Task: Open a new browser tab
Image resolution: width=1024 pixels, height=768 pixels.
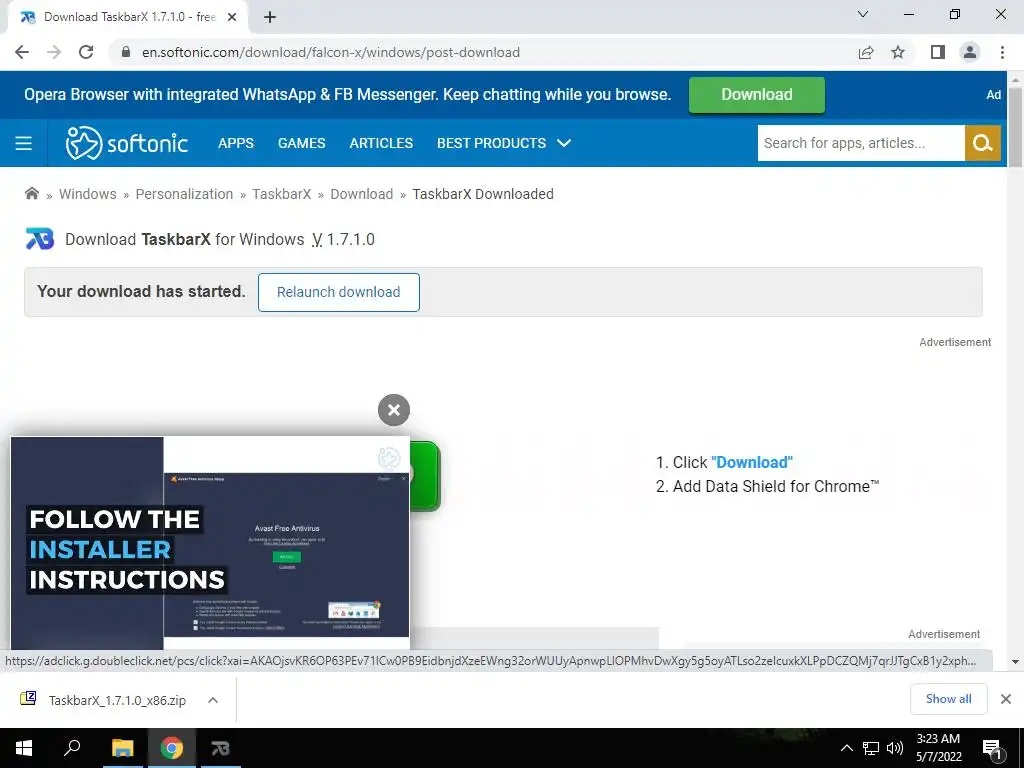Action: pos(270,17)
